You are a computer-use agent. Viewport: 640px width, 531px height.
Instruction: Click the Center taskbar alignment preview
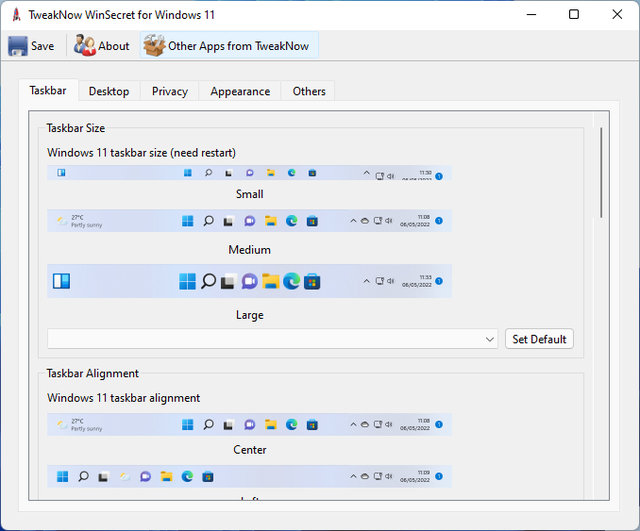[249, 424]
